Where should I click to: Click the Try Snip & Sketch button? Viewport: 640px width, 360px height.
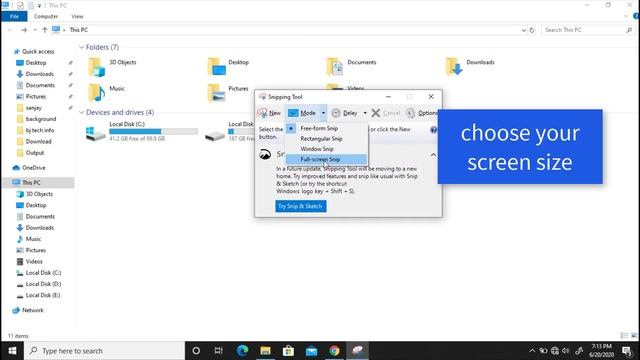click(x=300, y=206)
